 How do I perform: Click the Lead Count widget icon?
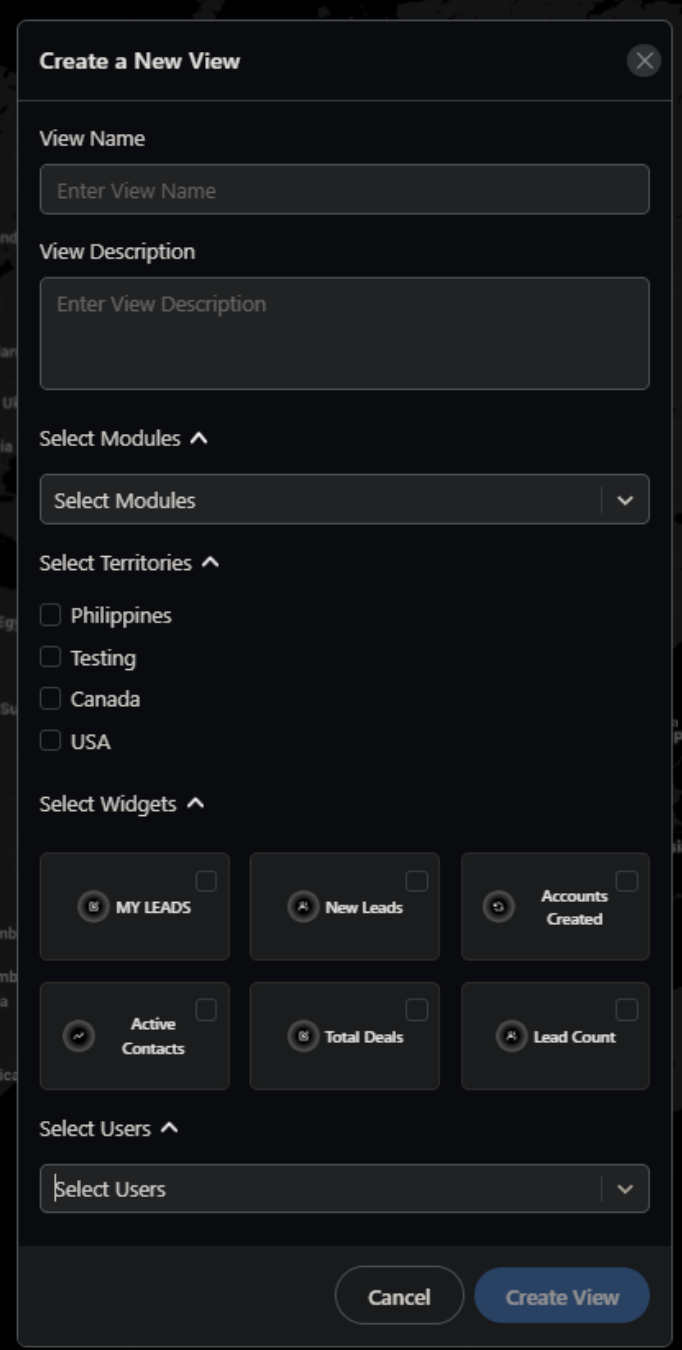tap(512, 1036)
